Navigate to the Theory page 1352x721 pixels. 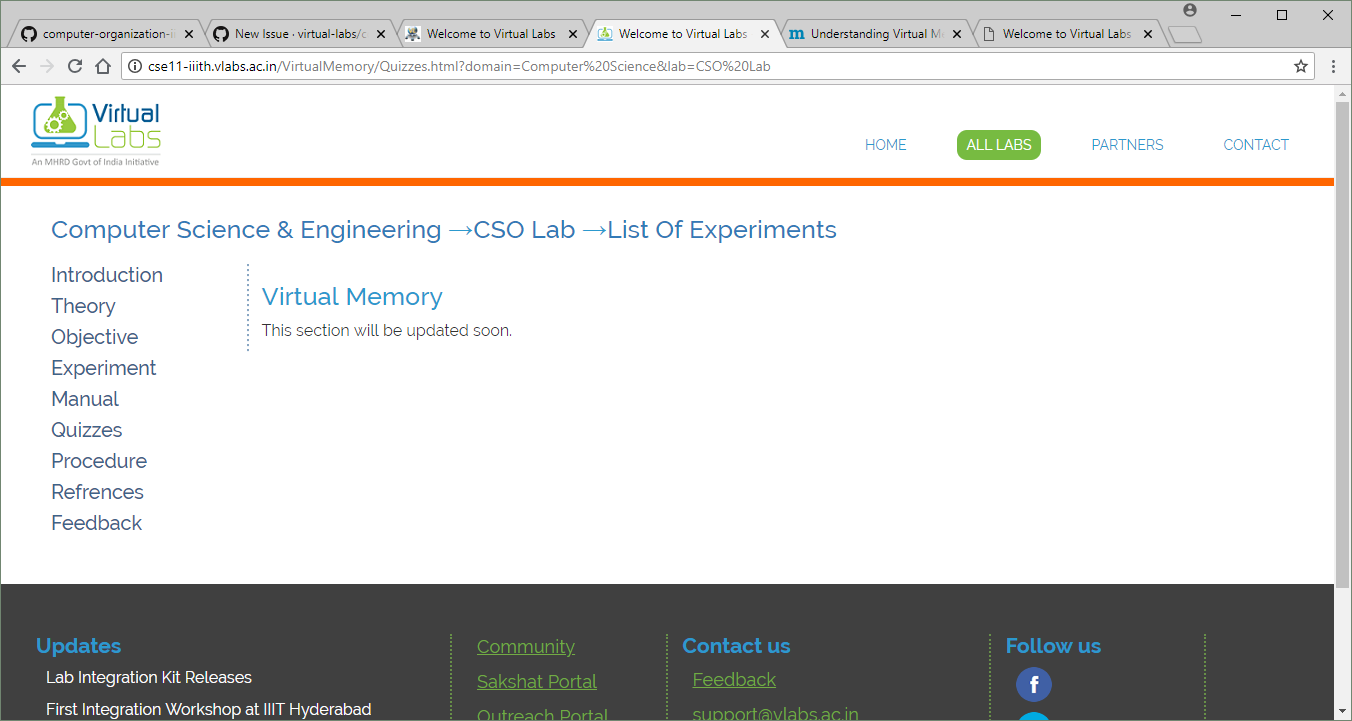[83, 306]
